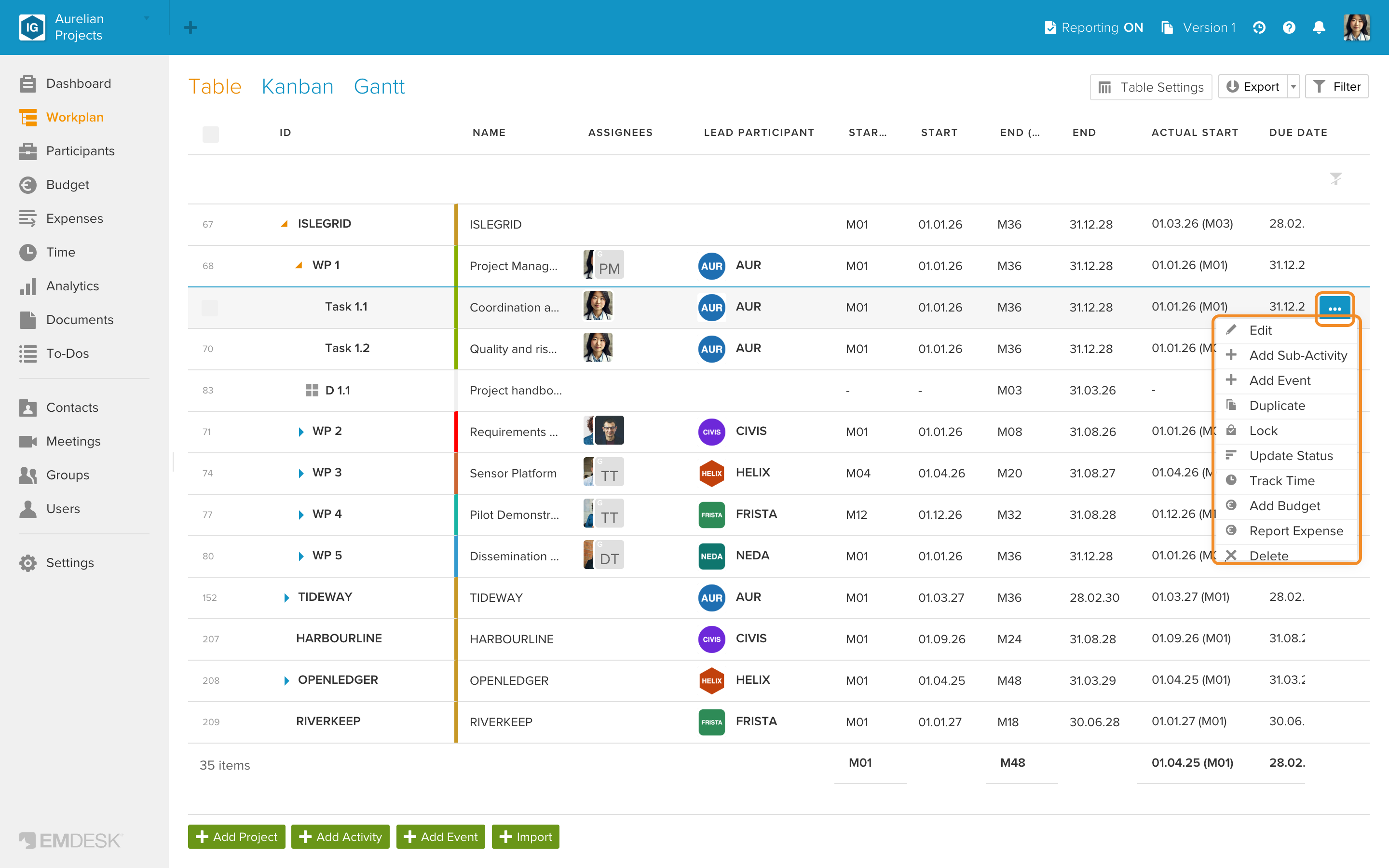Open the Expenses page
Viewport: 1389px width, 868px height.
tap(61, 219)
